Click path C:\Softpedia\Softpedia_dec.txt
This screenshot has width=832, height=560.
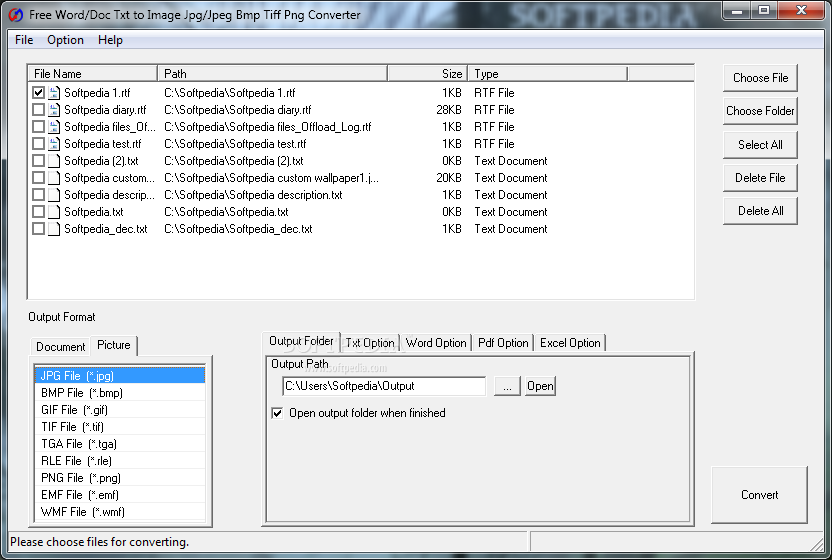pos(238,229)
